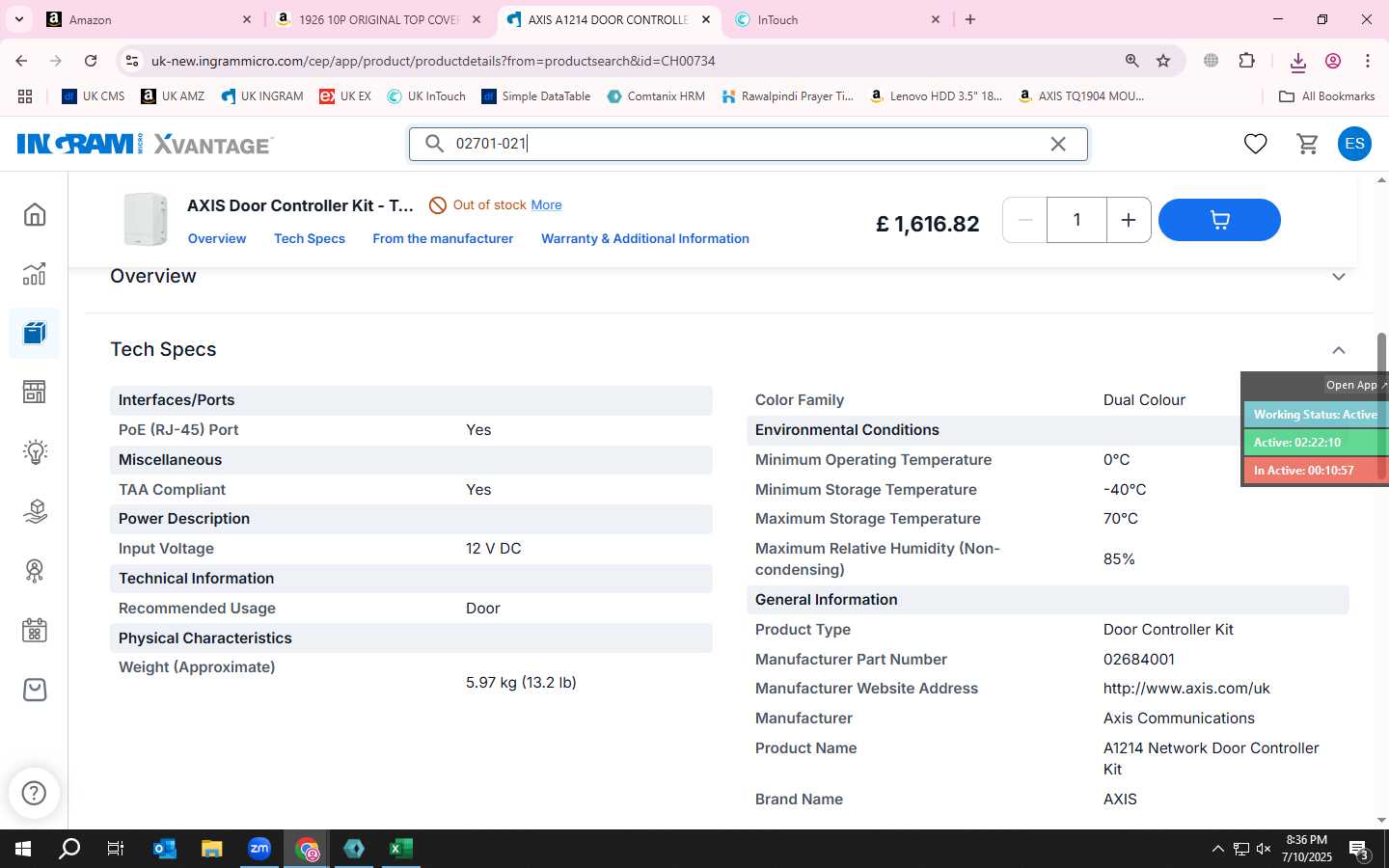The width and height of the screenshot is (1389, 868).
Task: Edit the quantity input field
Action: click(1076, 220)
